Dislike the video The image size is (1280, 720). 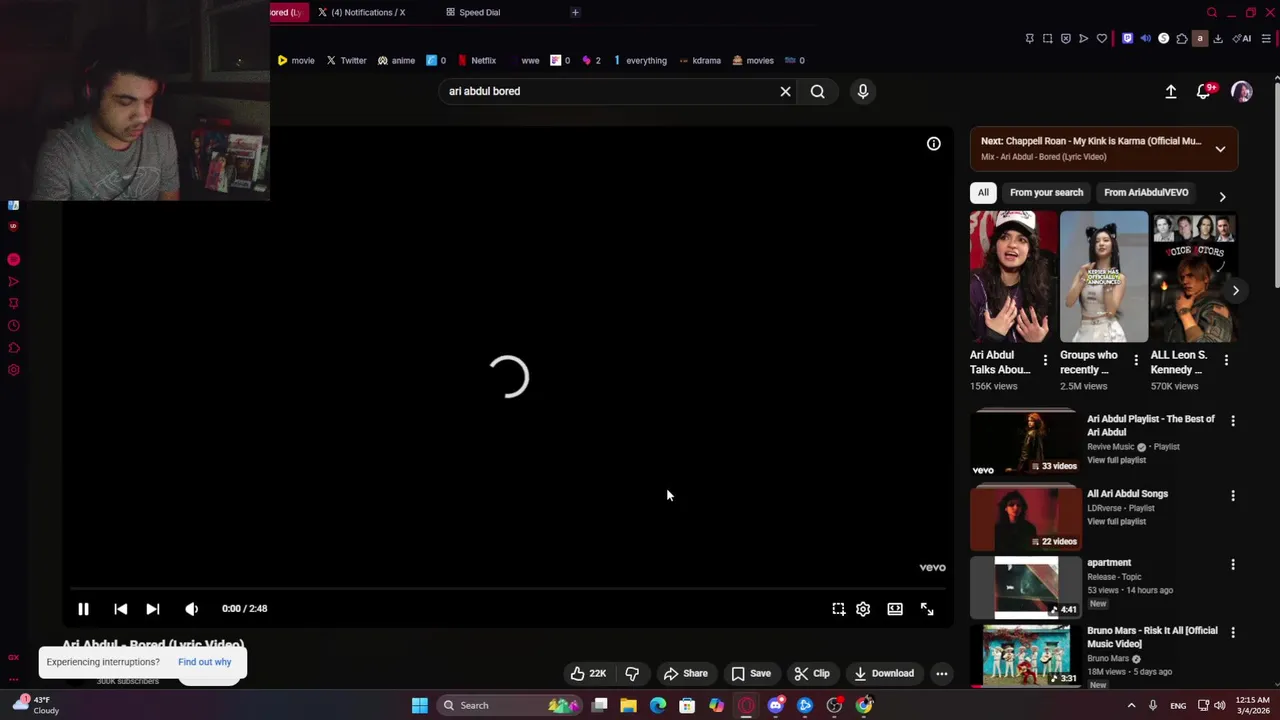pos(632,673)
